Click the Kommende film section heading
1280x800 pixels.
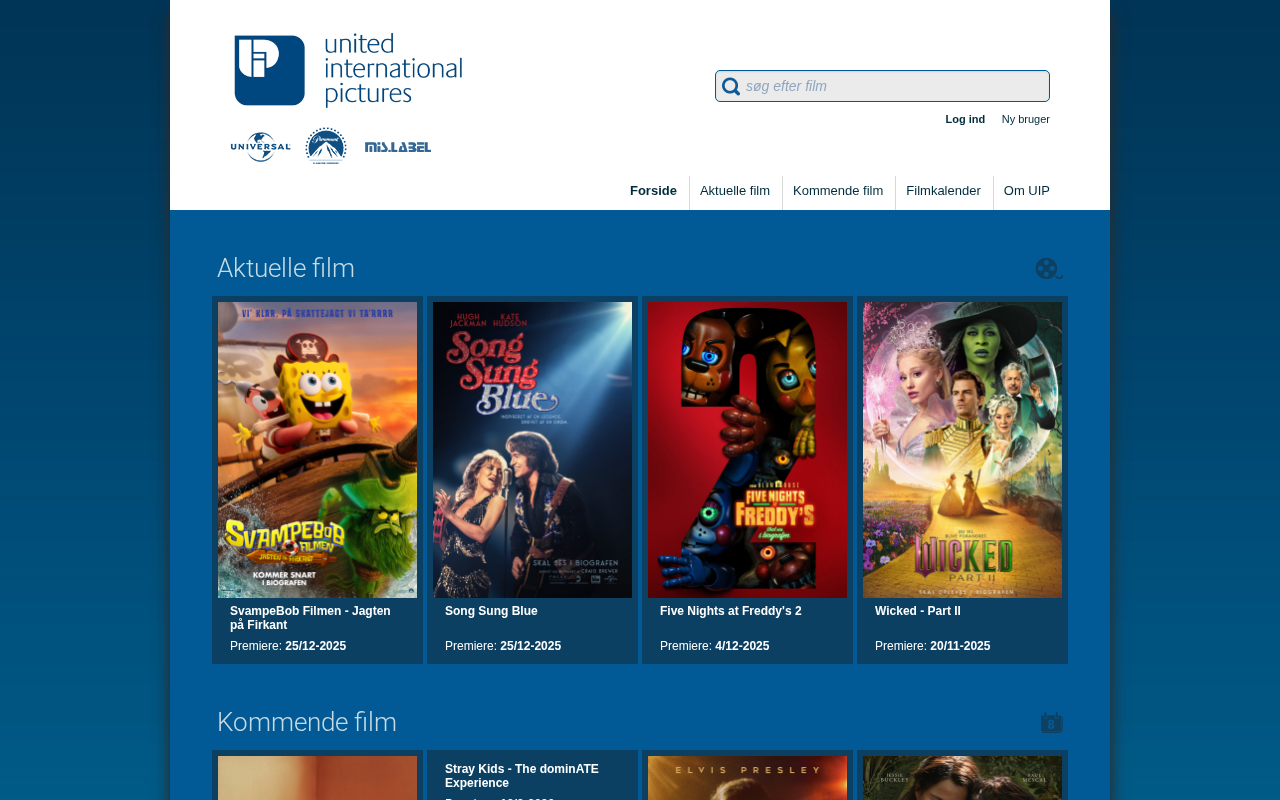click(307, 722)
